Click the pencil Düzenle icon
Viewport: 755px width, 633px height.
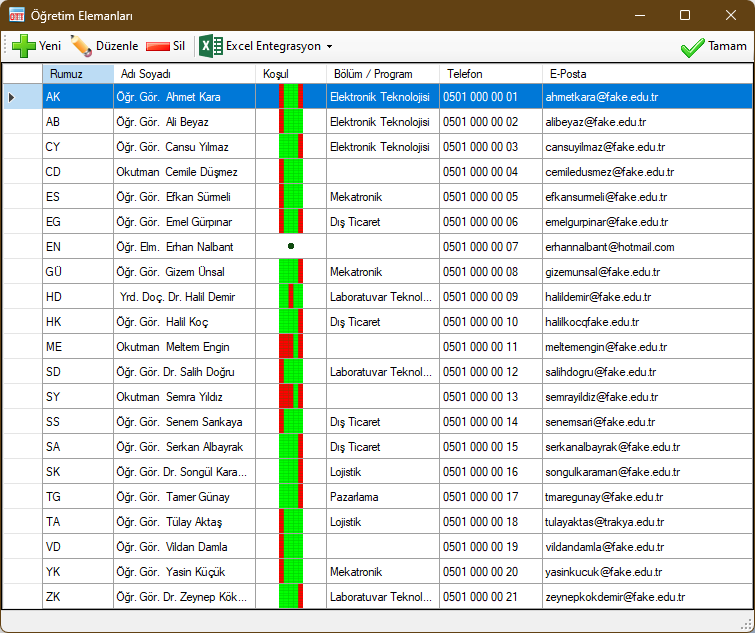(x=81, y=46)
